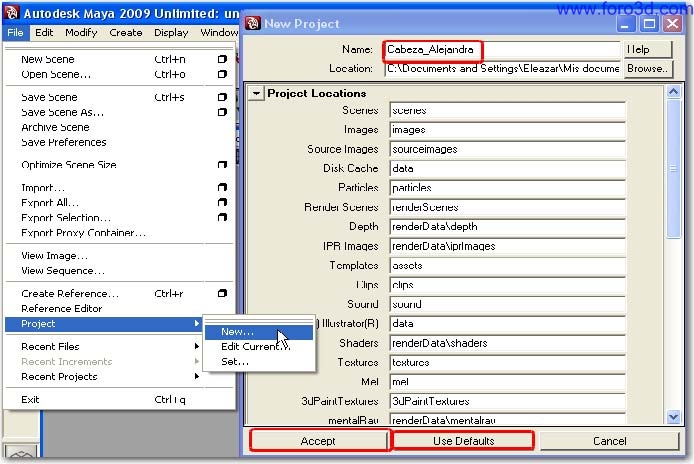694x464 pixels.
Task: Open the Window menu
Action: [219, 33]
